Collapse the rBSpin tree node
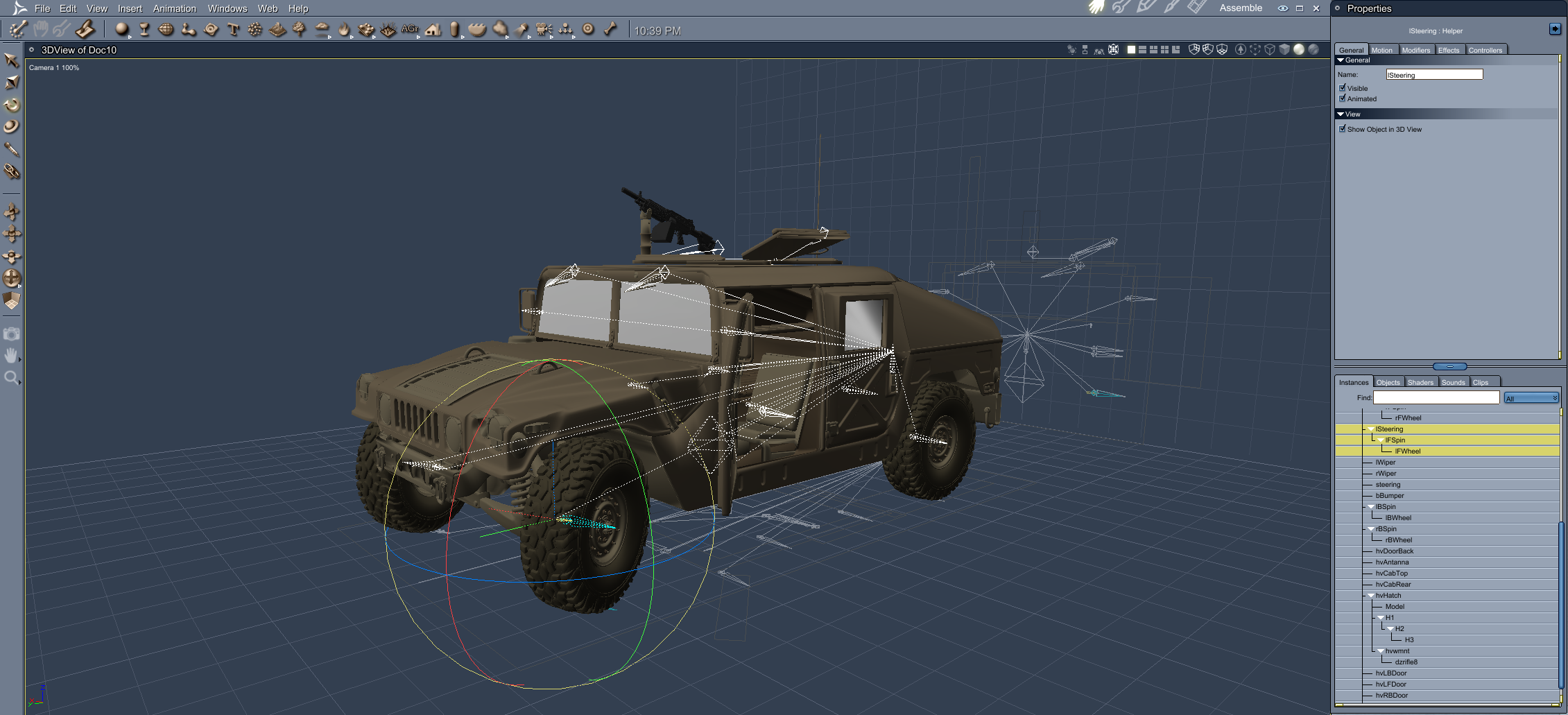Screen dimensions: 1568x715 pos(1371,529)
